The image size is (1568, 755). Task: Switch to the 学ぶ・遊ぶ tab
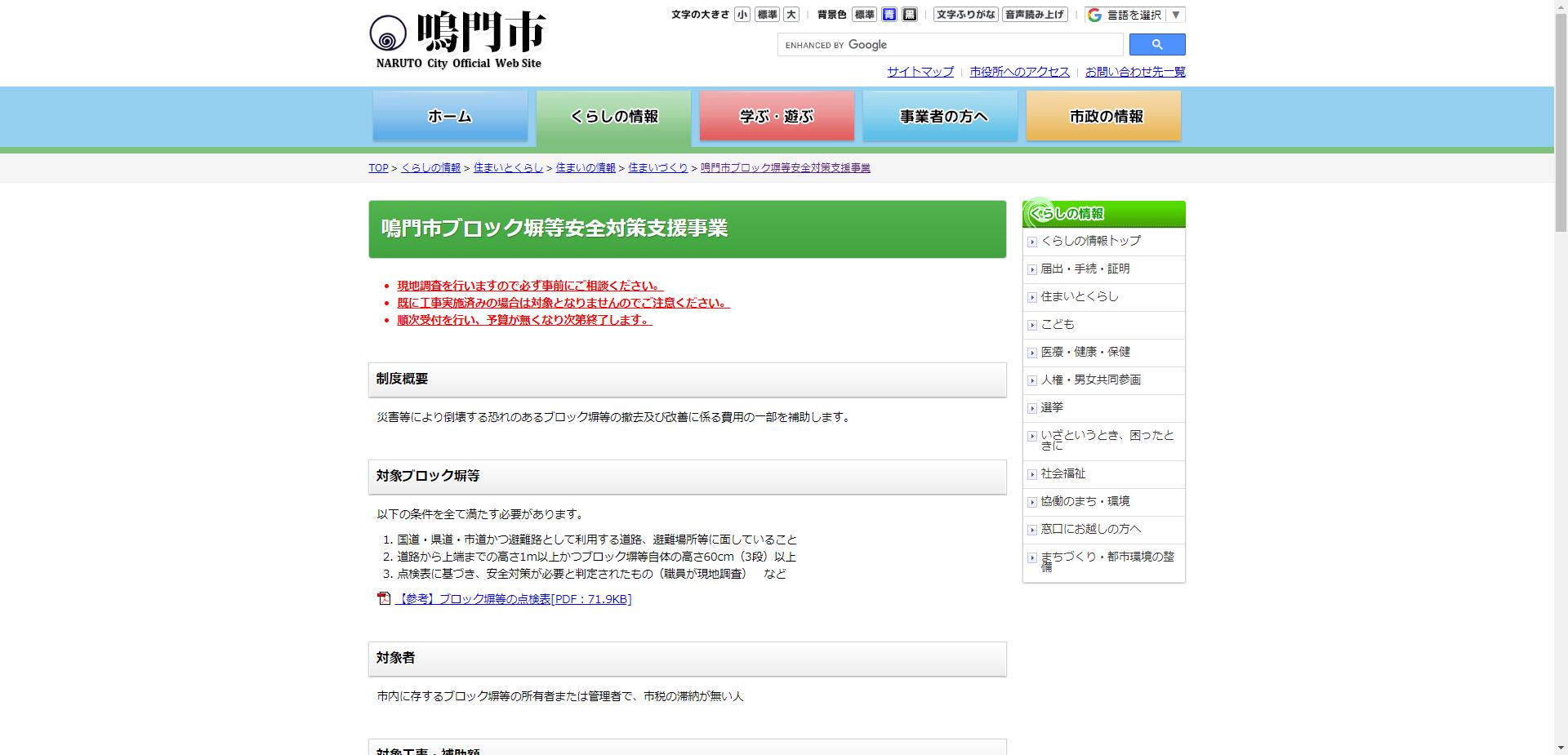[x=776, y=116]
